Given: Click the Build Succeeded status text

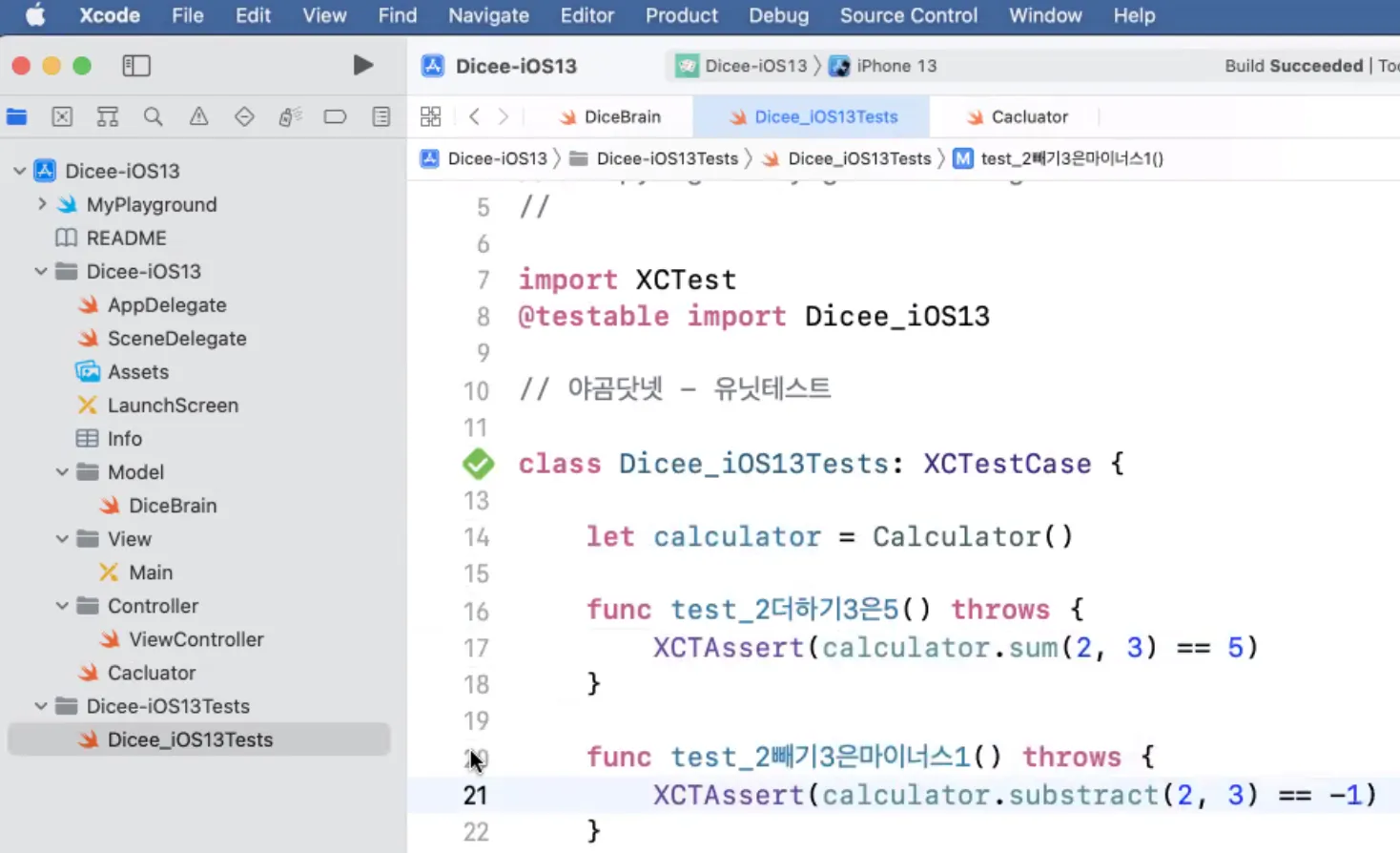Looking at the screenshot, I should (x=1293, y=66).
